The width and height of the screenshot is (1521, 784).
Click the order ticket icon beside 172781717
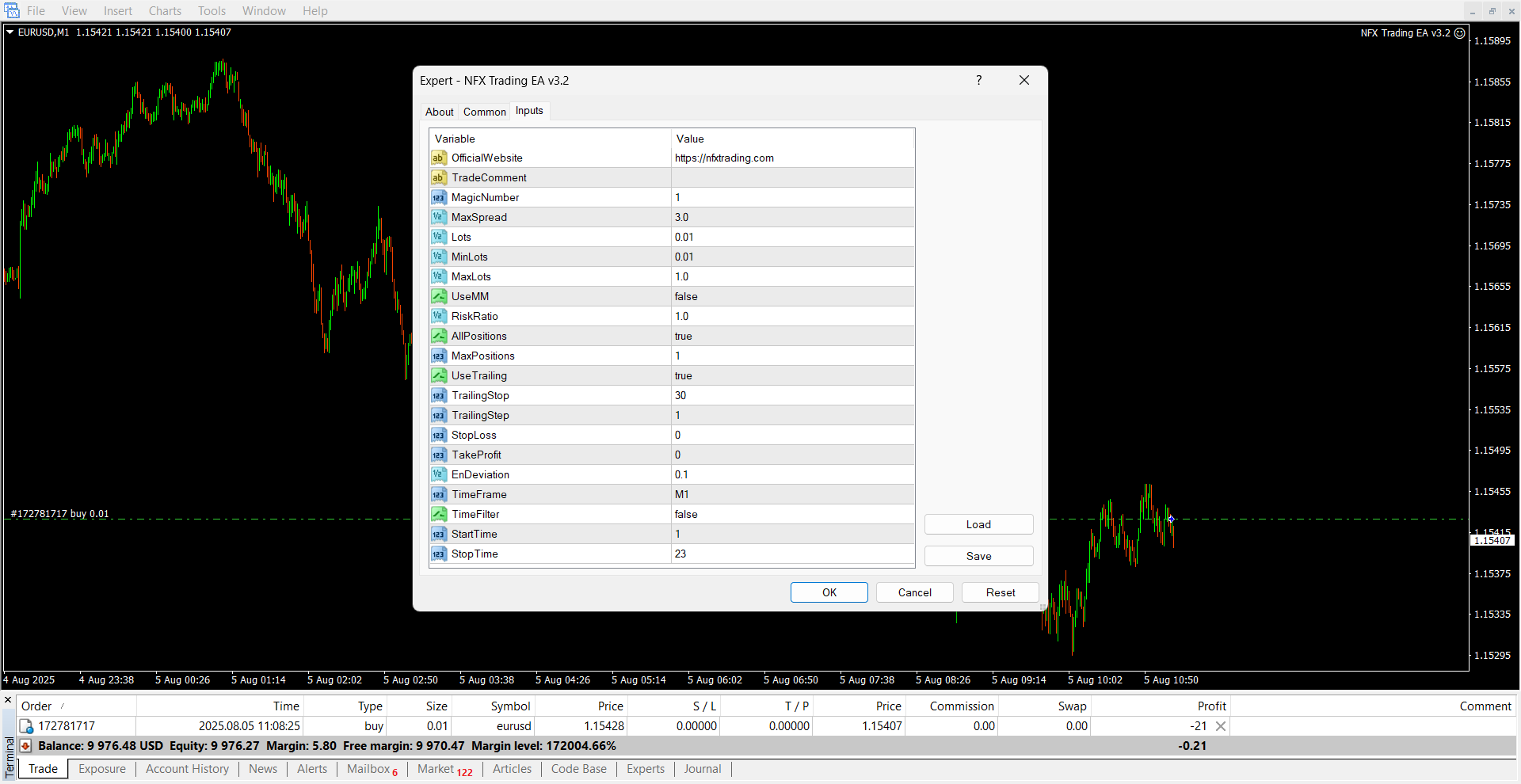coord(26,726)
